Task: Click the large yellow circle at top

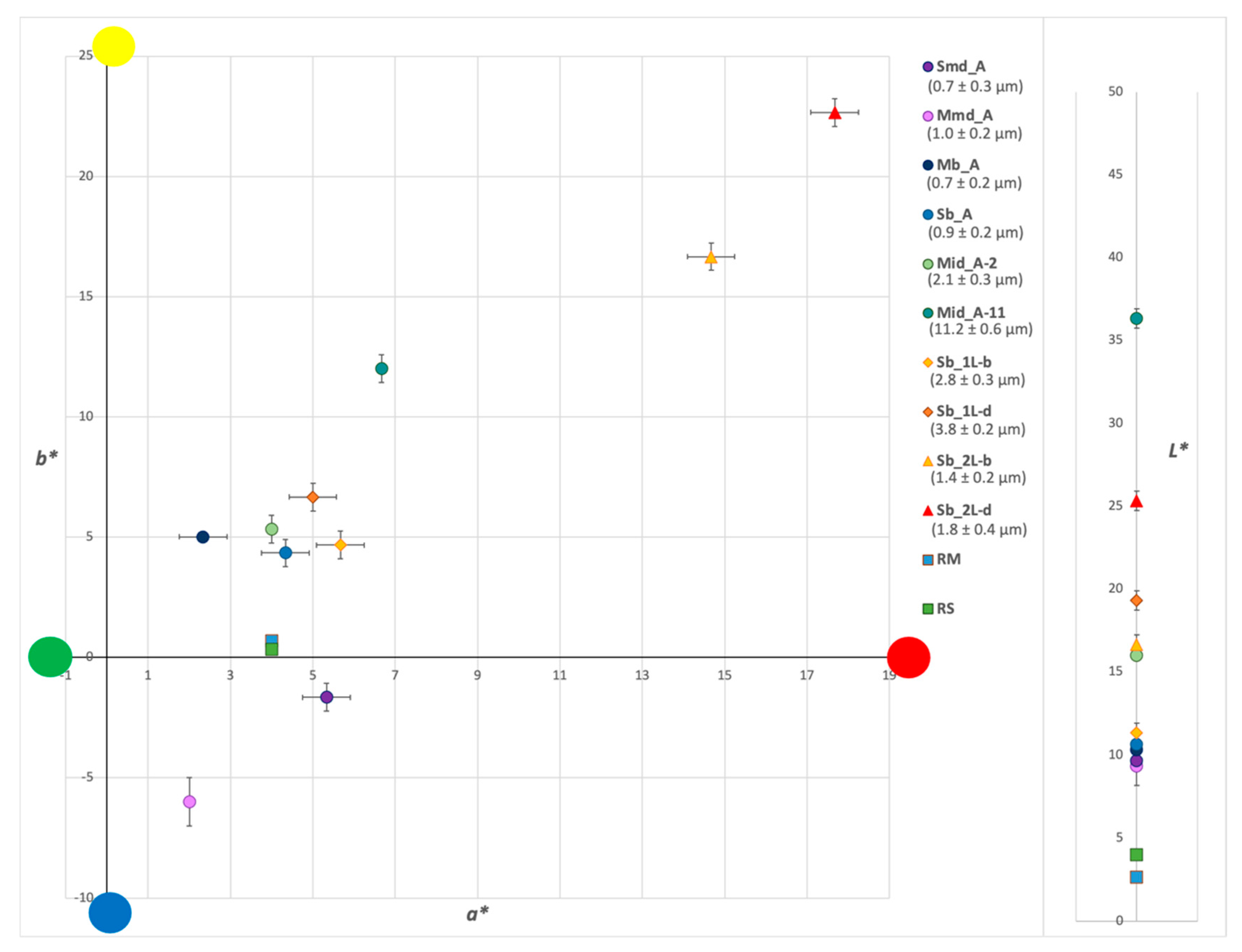Action: [x=113, y=47]
